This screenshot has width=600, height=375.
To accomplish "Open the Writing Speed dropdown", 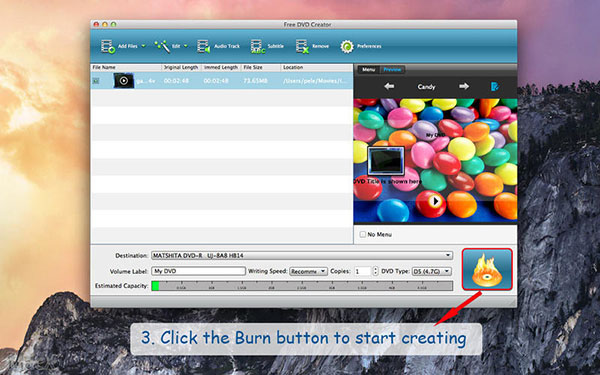I will [x=308, y=271].
